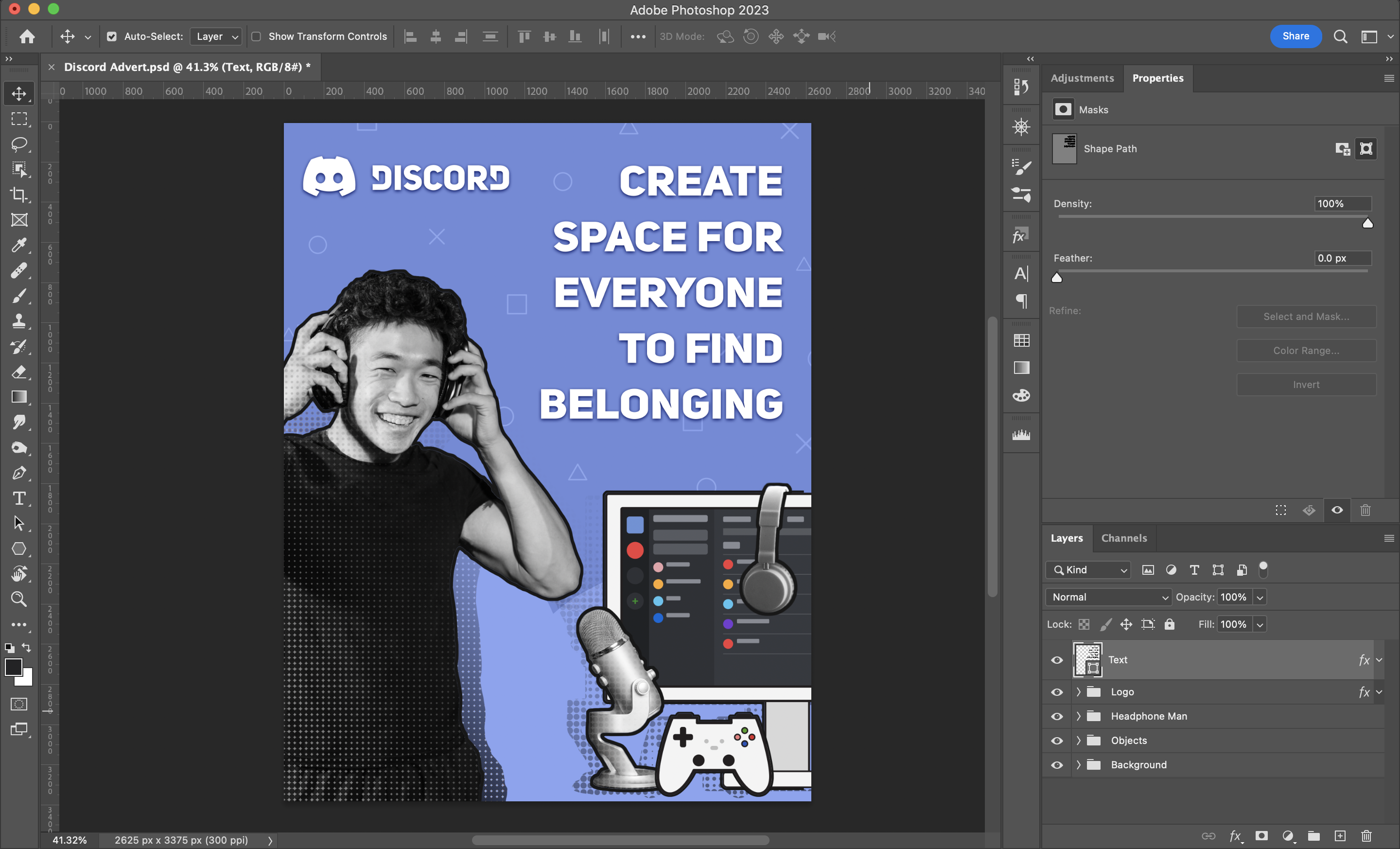Open the Kind filter dropdown
The width and height of the screenshot is (1400, 849).
pyautogui.click(x=1088, y=569)
